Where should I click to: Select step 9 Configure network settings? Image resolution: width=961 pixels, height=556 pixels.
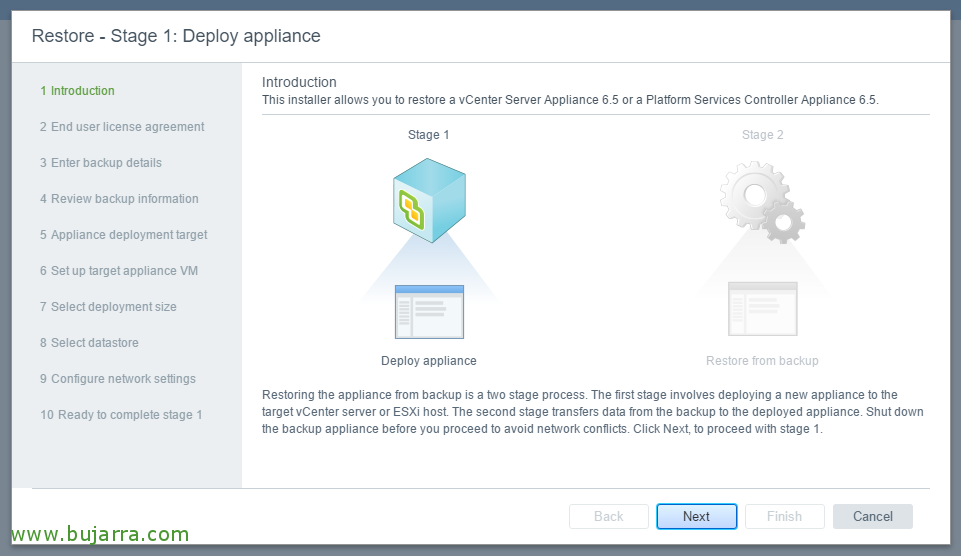[118, 379]
